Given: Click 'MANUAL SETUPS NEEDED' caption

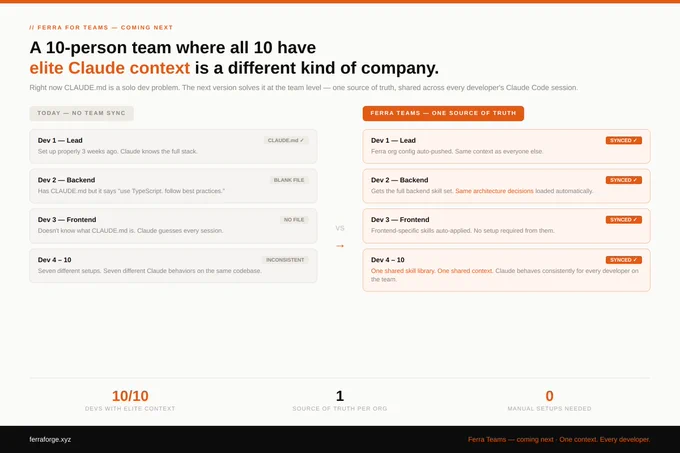Looking at the screenshot, I should tap(549, 408).
